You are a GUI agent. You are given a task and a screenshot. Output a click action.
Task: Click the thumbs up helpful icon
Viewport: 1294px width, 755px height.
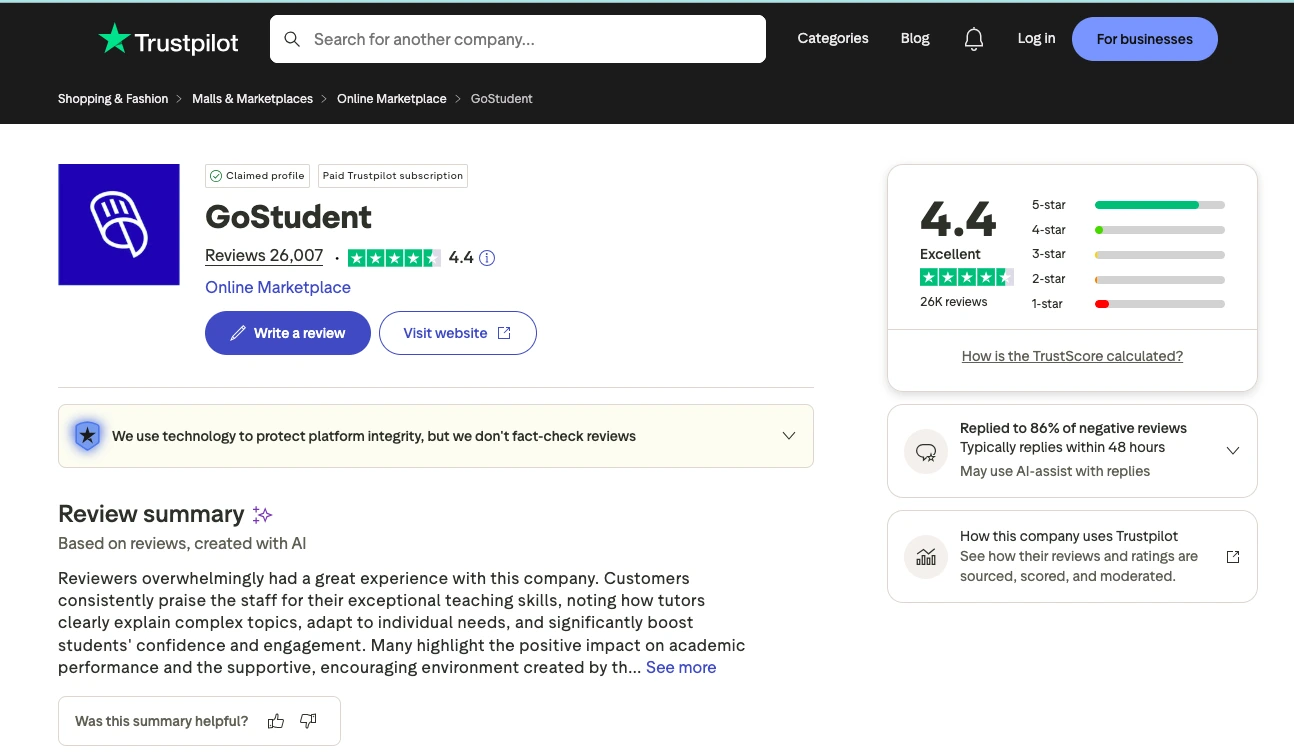click(276, 721)
